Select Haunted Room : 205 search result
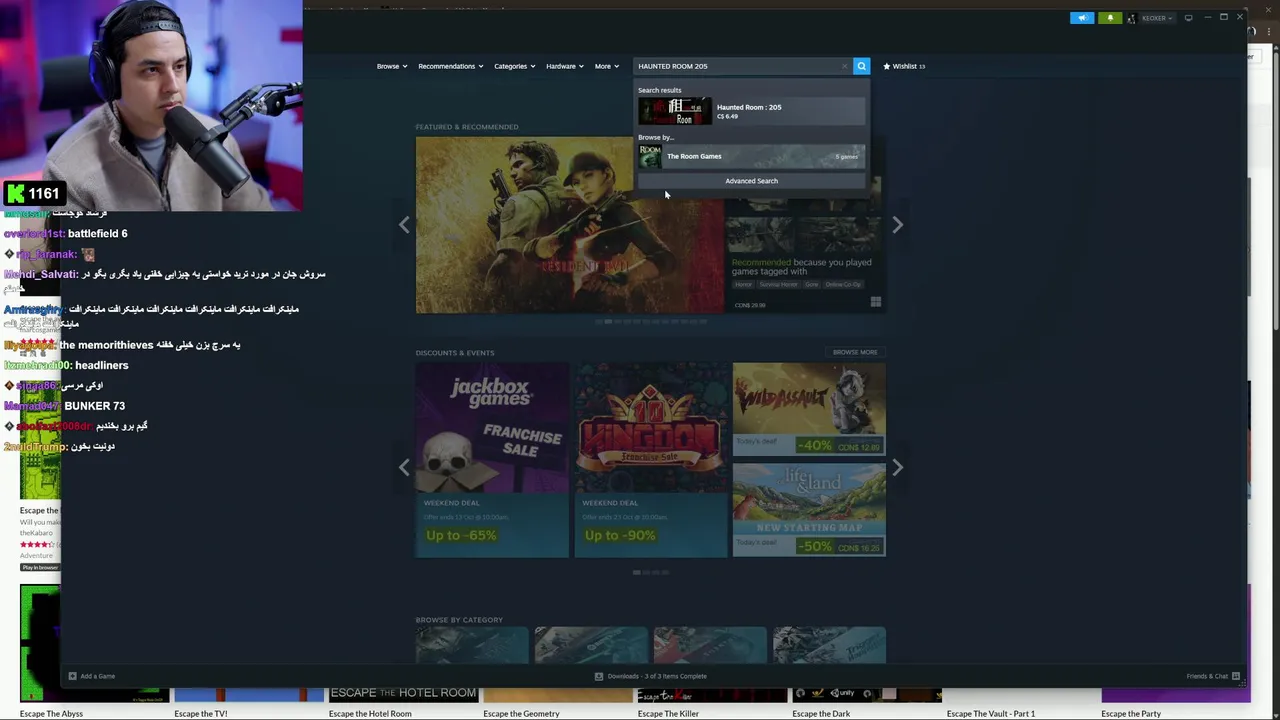The height and width of the screenshot is (720, 1280). pos(752,111)
